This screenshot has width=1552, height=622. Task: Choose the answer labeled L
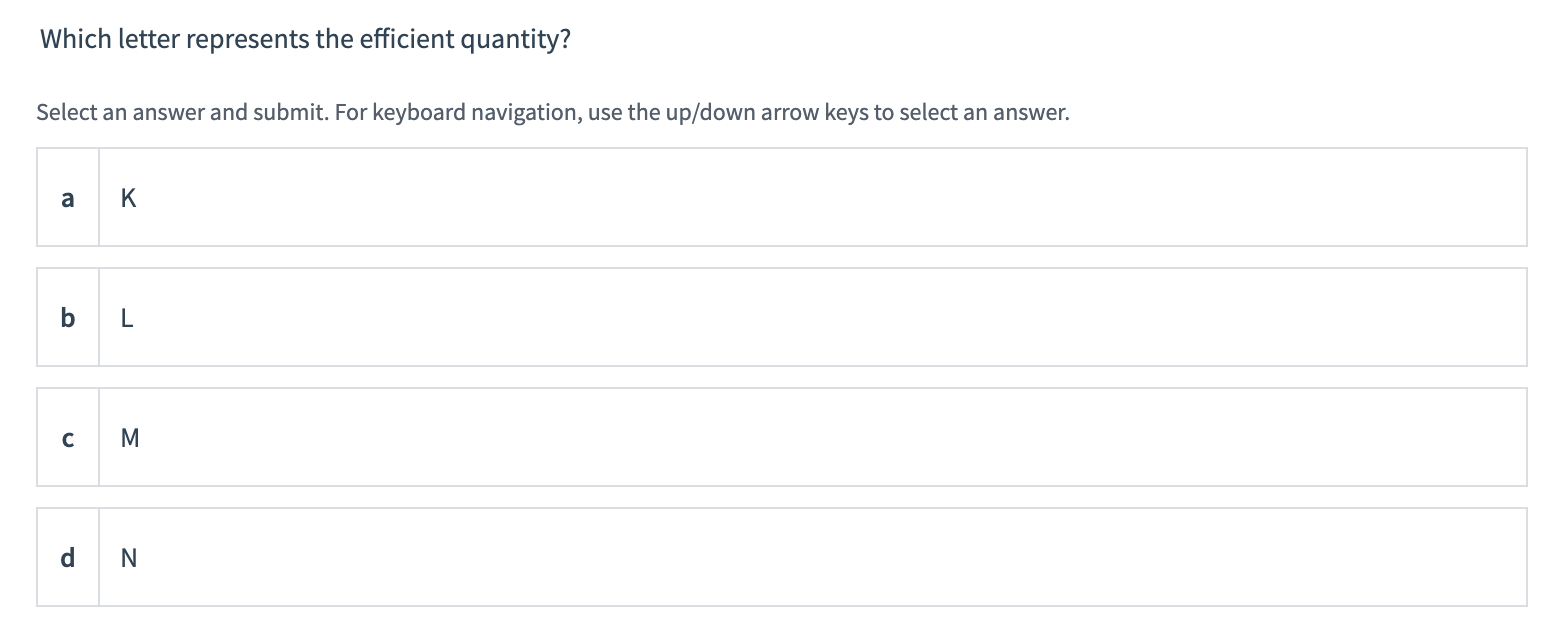(x=126, y=317)
